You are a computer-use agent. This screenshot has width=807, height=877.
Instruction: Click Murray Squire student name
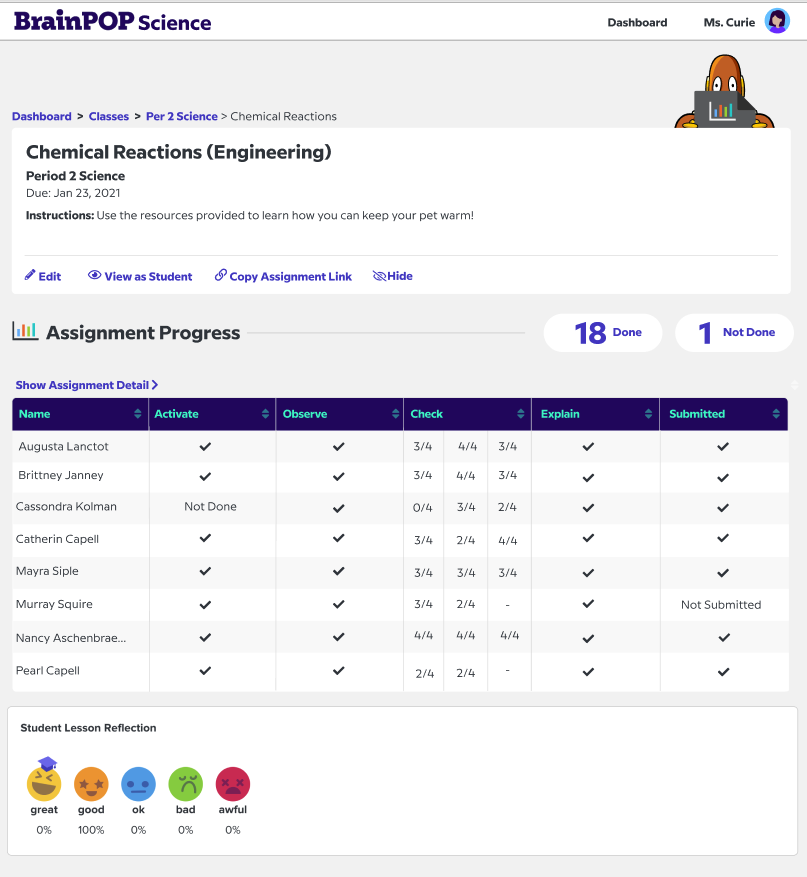54,604
